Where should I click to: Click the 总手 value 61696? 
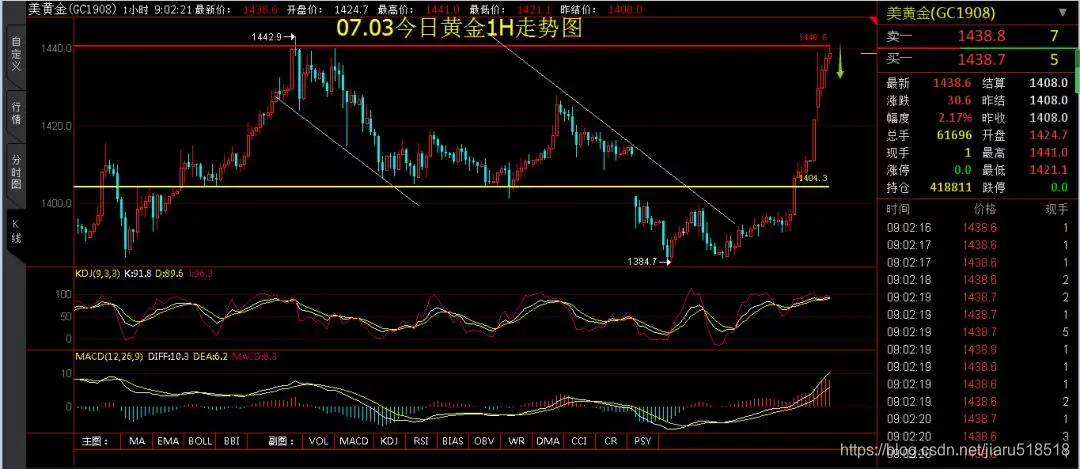953,135
